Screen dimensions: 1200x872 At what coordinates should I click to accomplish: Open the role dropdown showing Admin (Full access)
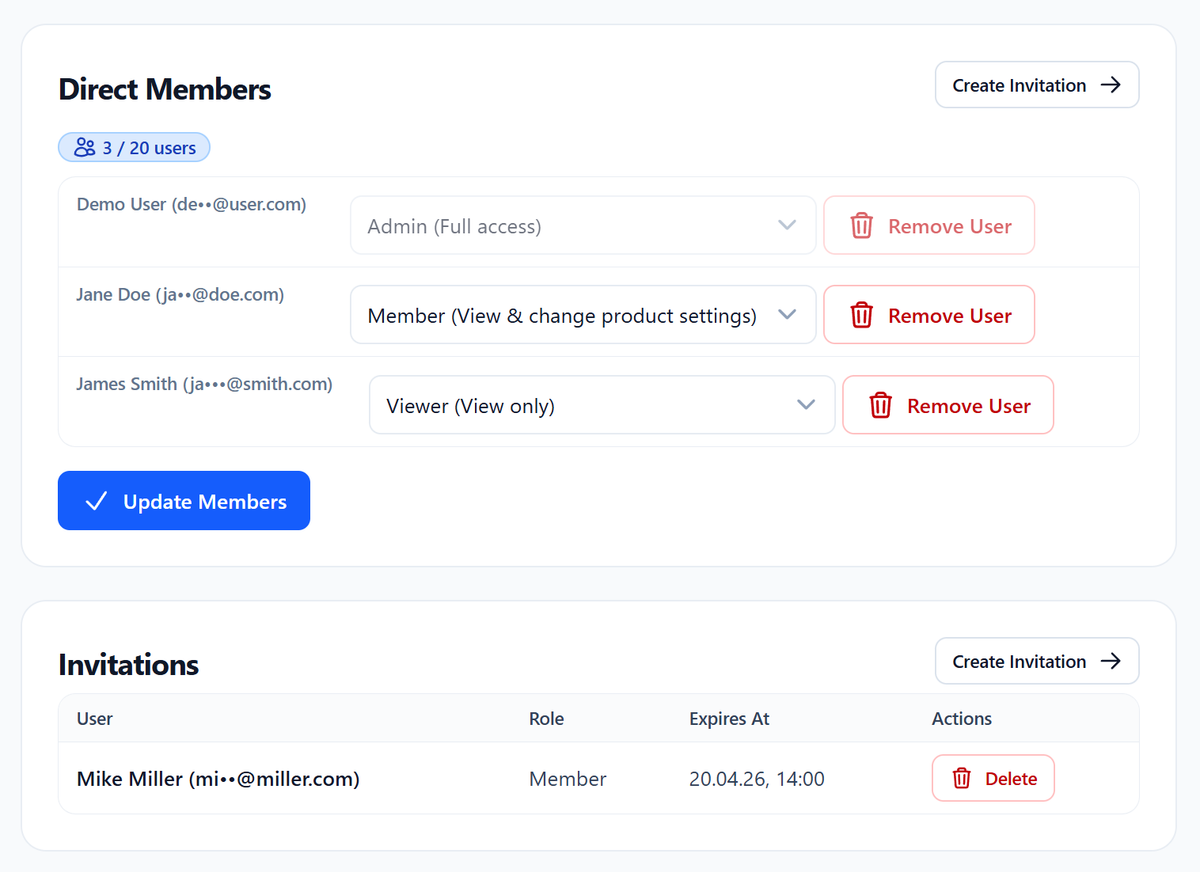click(583, 225)
